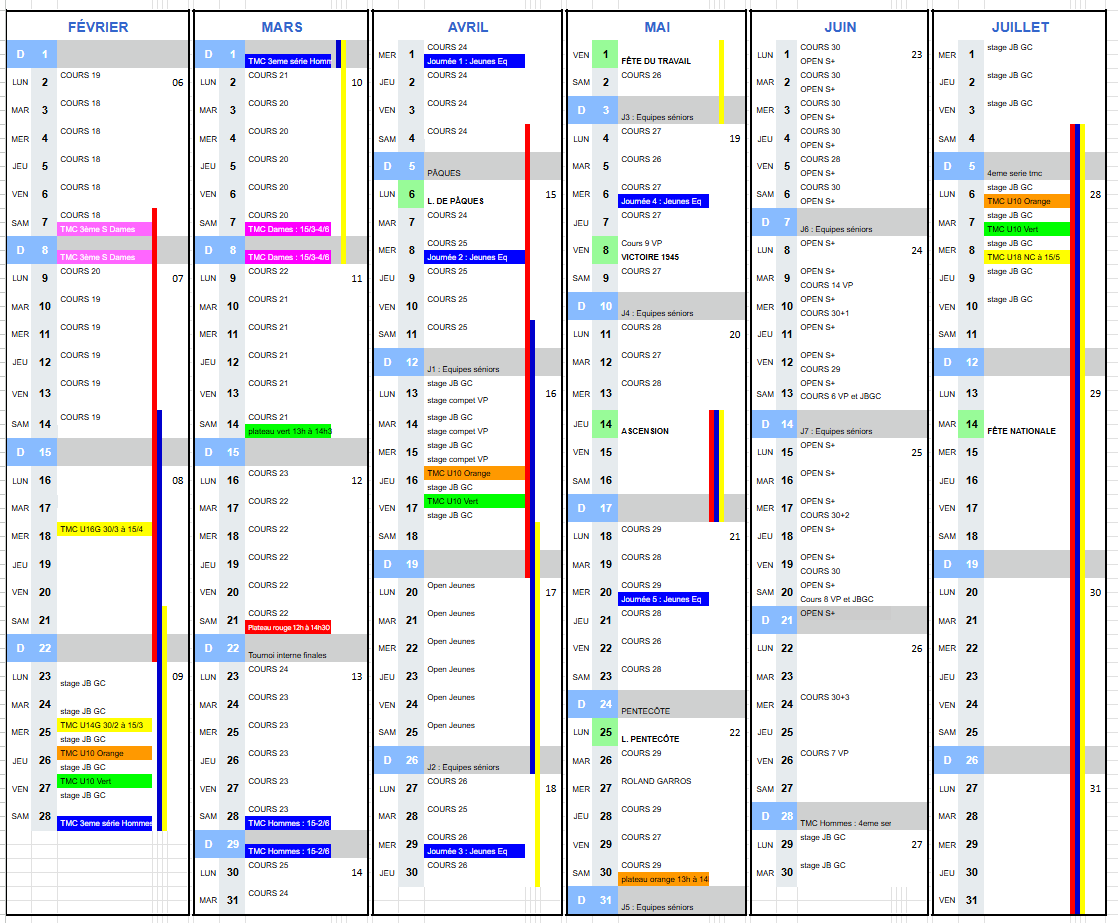
Task: Select blue Journée 3 : Jeunes Eq cell
Action: pyautogui.click(x=474, y=851)
